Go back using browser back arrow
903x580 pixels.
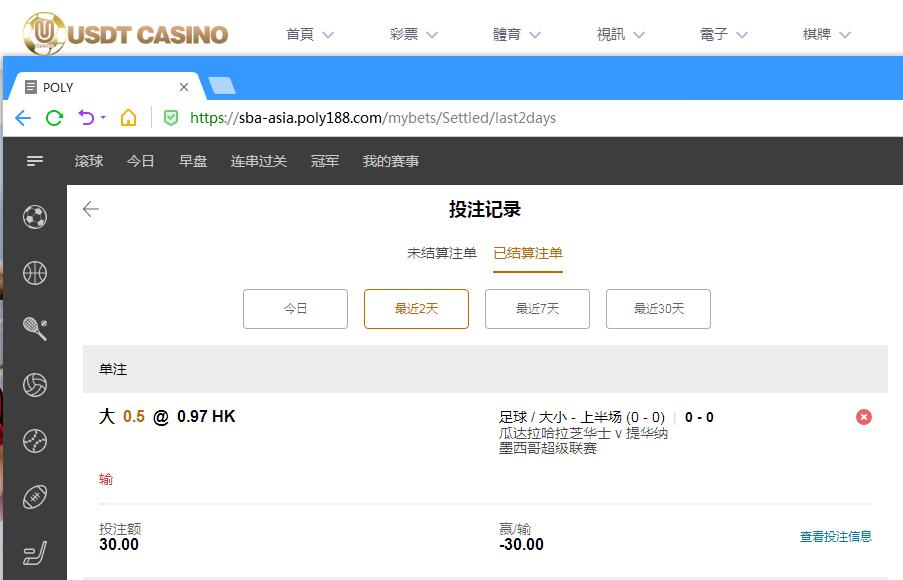click(x=23, y=118)
